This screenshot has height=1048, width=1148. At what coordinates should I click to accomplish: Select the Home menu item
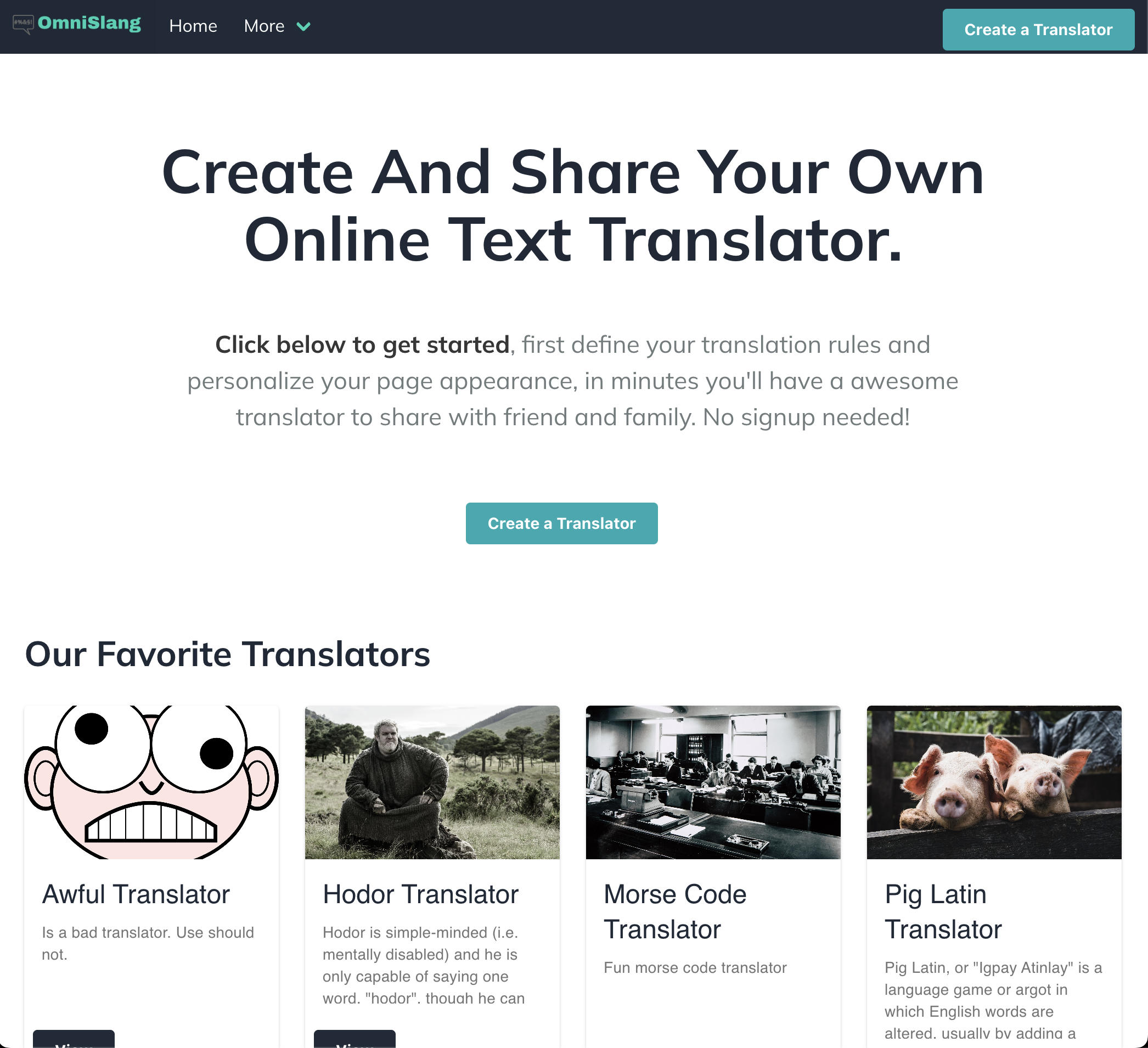(193, 26)
